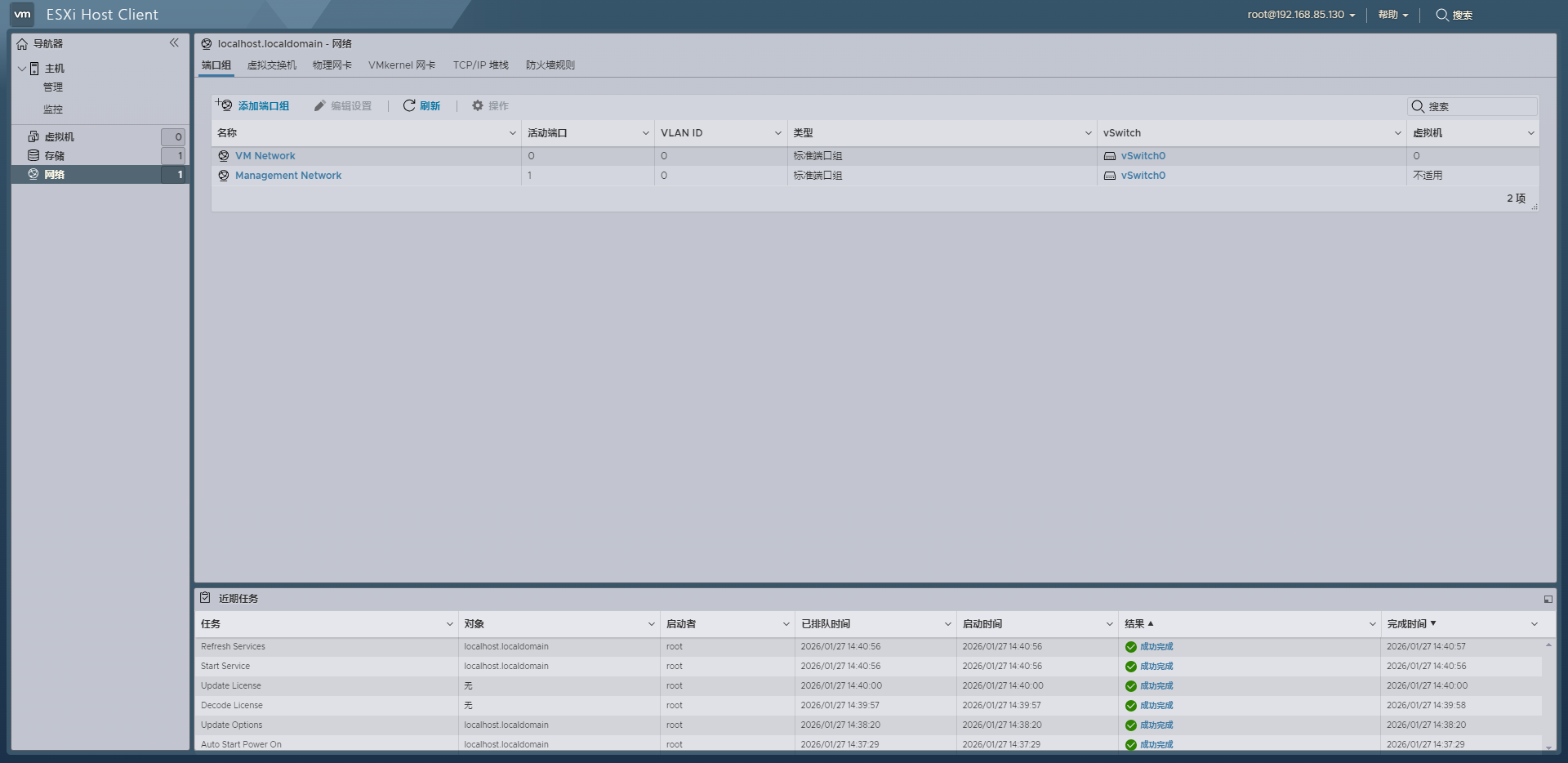Click the Management Network port group icon
The image size is (1568, 763).
(223, 175)
